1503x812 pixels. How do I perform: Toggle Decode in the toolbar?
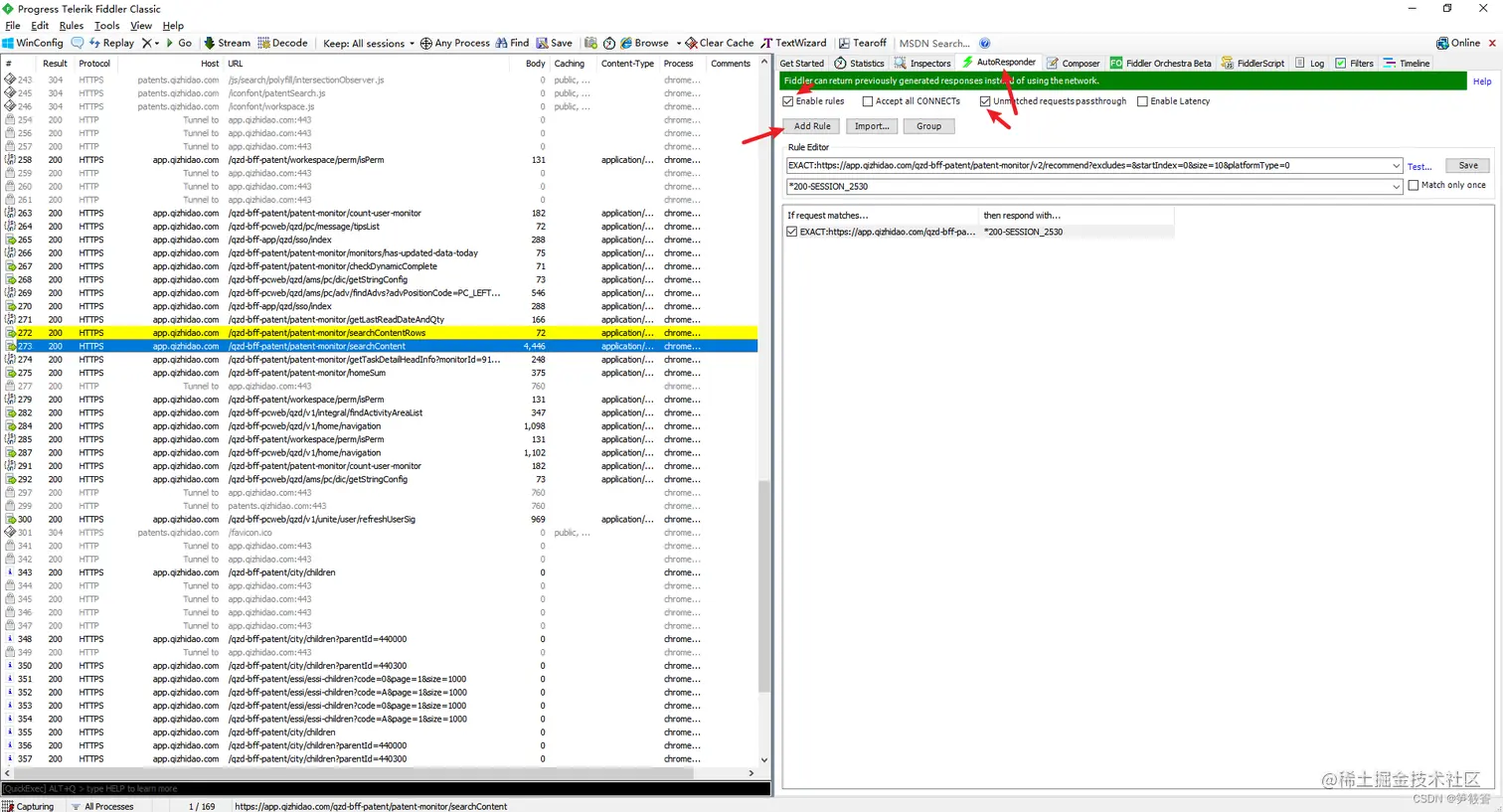(283, 43)
